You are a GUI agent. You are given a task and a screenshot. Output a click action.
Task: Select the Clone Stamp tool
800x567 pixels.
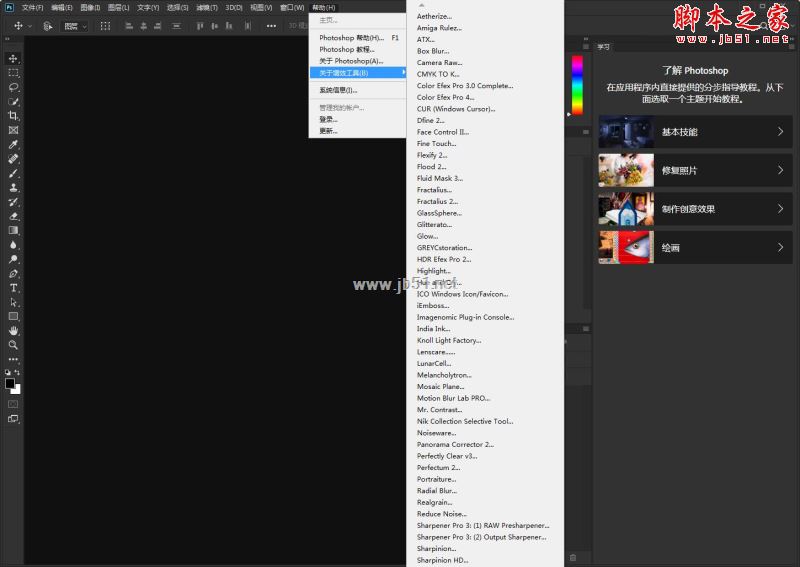[x=13, y=187]
